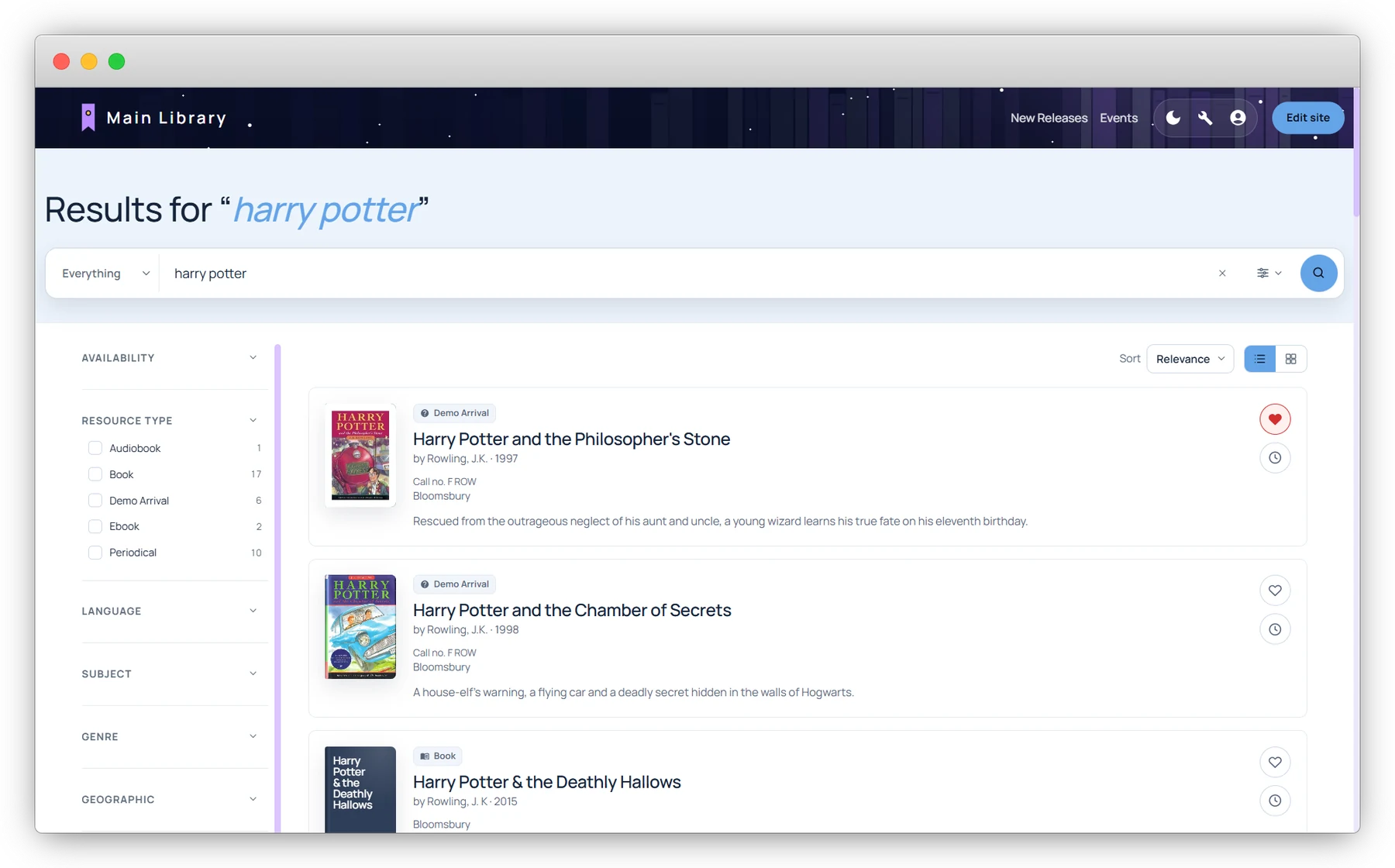
Task: Click clock icon for Philosopher's Stone
Action: [1275, 458]
